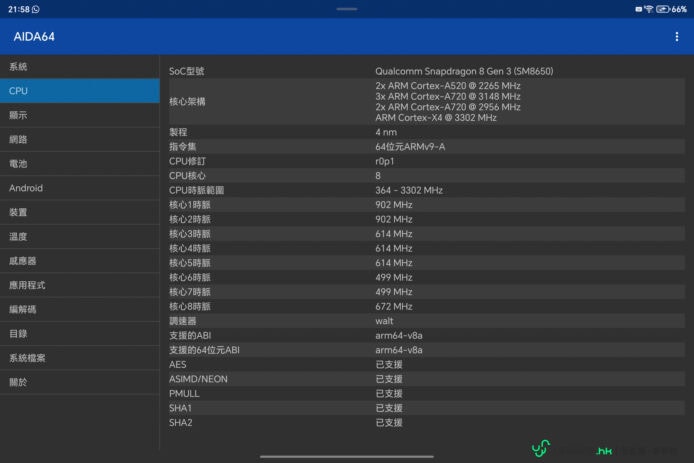The height and width of the screenshot is (463, 694).
Task: Tap the Wi-Fi status icon
Action: point(649,9)
